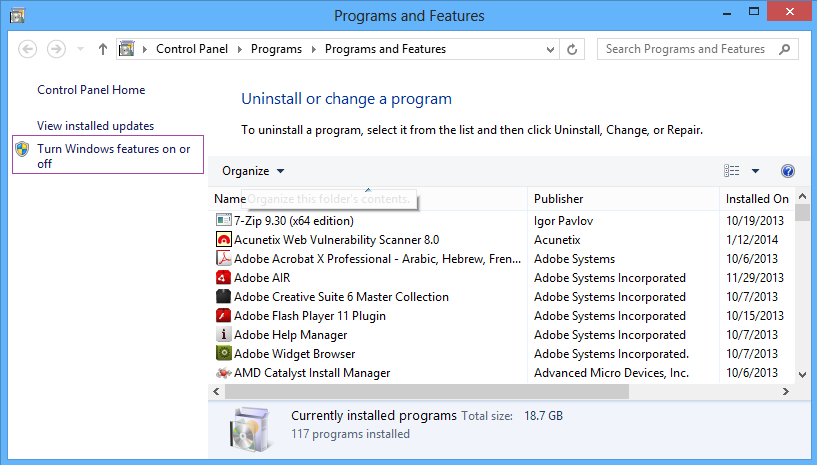This screenshot has height=465, width=817.
Task: Expand the address bar history dropdown
Action: (550, 49)
